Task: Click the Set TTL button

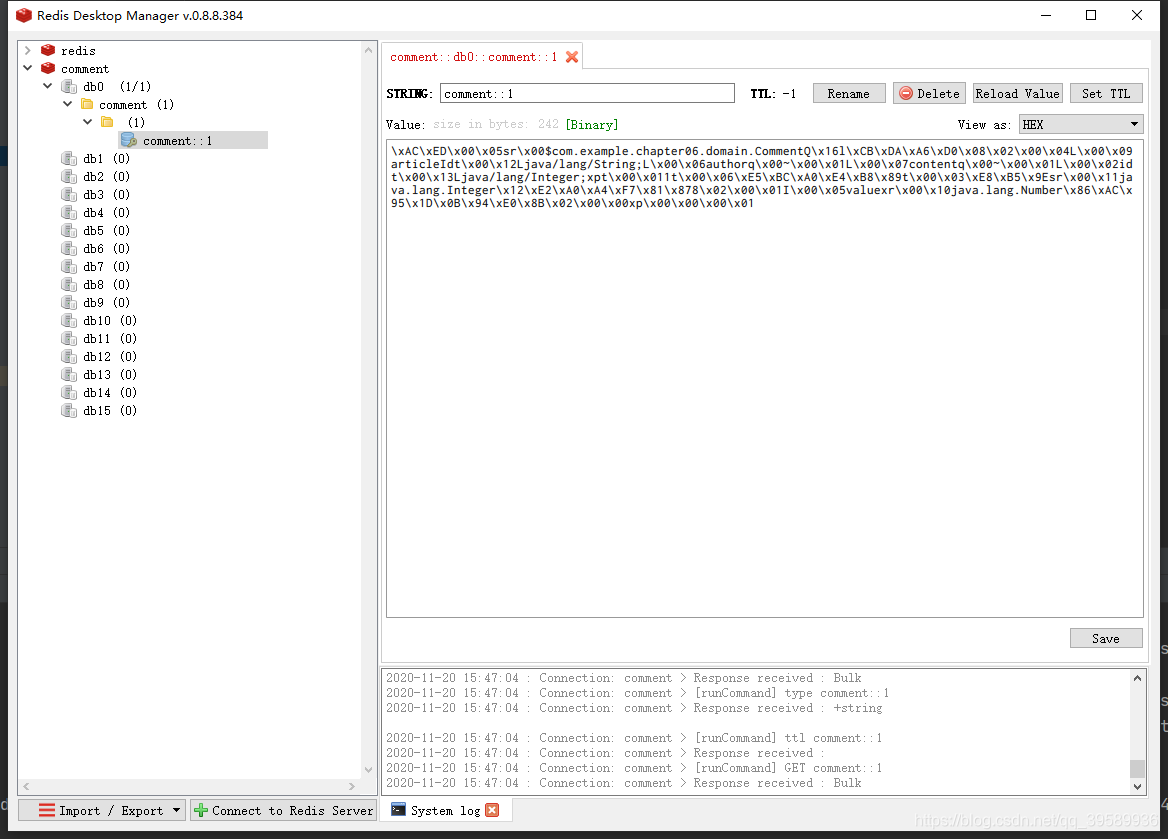Action: pos(1106,93)
